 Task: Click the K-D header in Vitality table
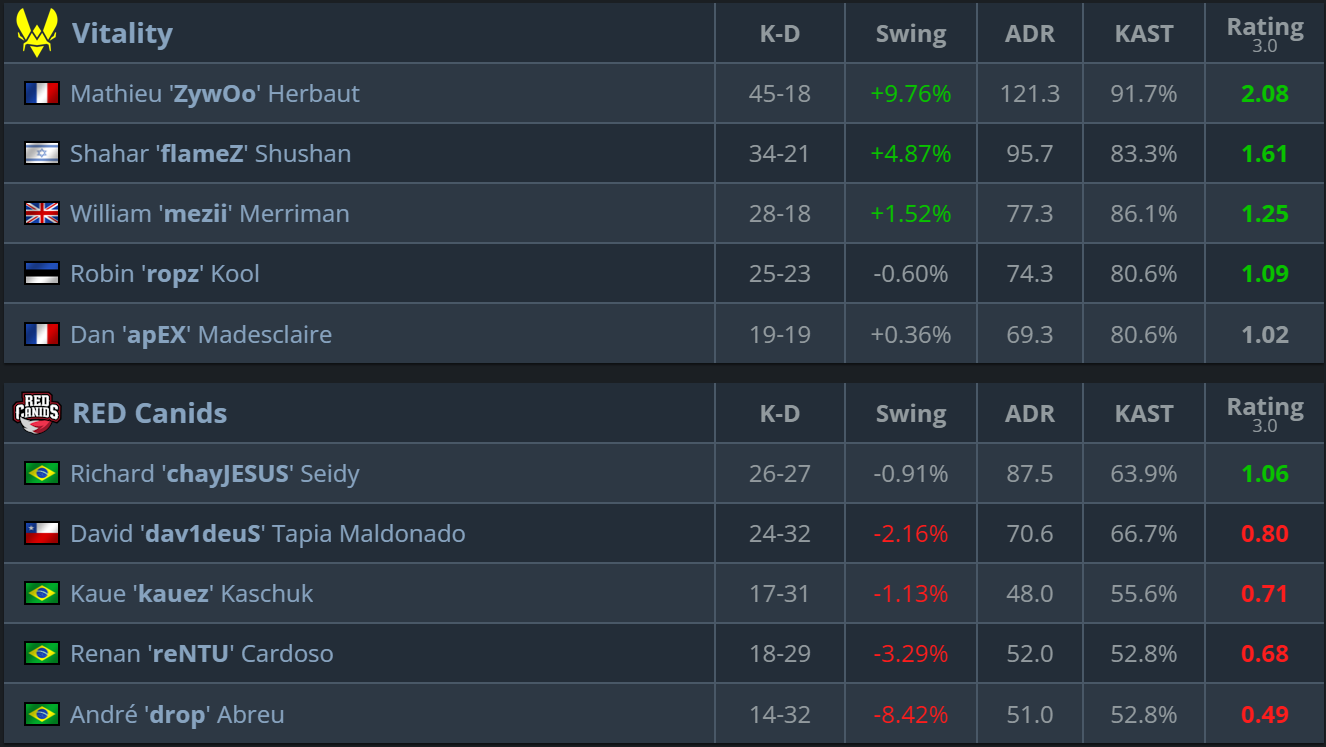(779, 33)
